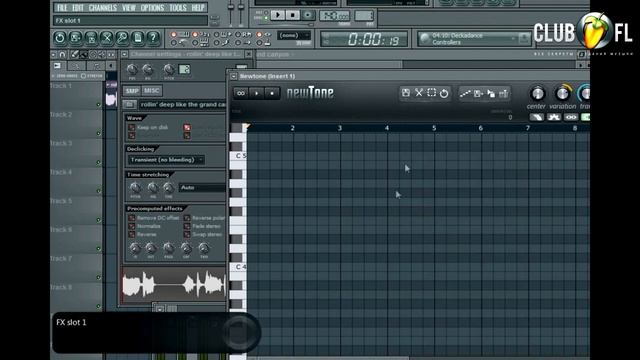Open the EDIT menu
Image resolution: width=640 pixels, height=360 pixels.
click(x=78, y=8)
